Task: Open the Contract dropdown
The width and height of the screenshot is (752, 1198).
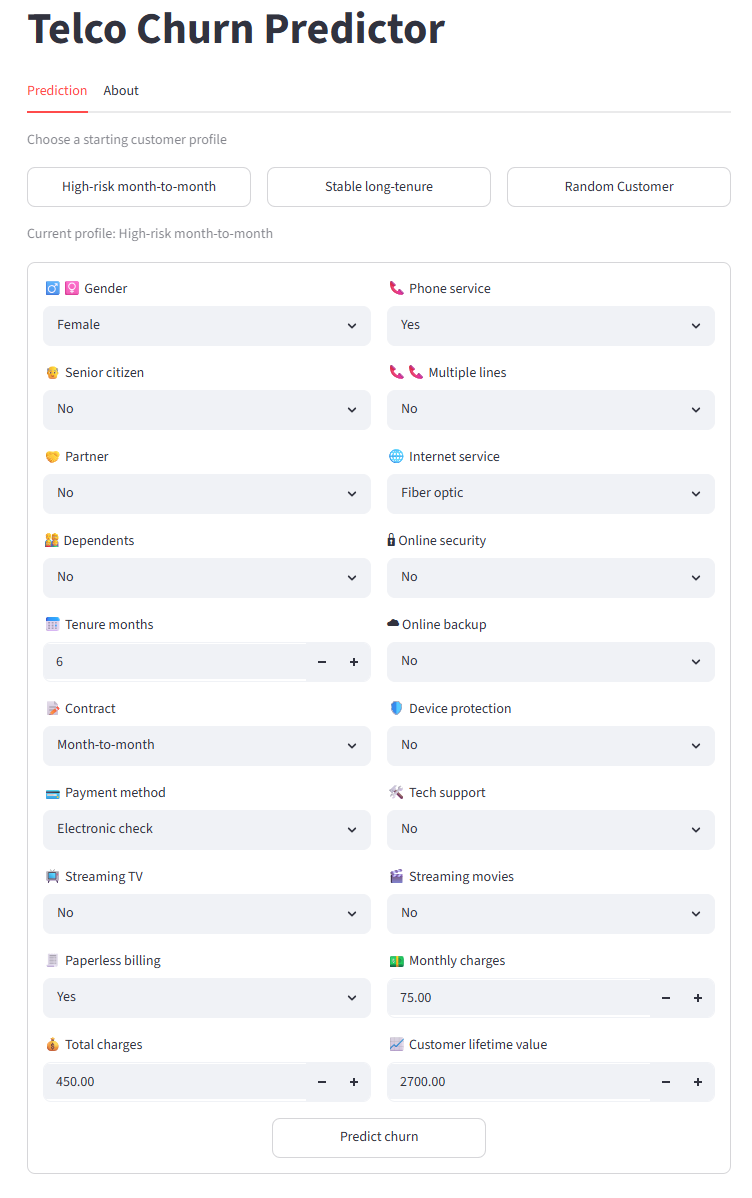Action: coord(207,746)
